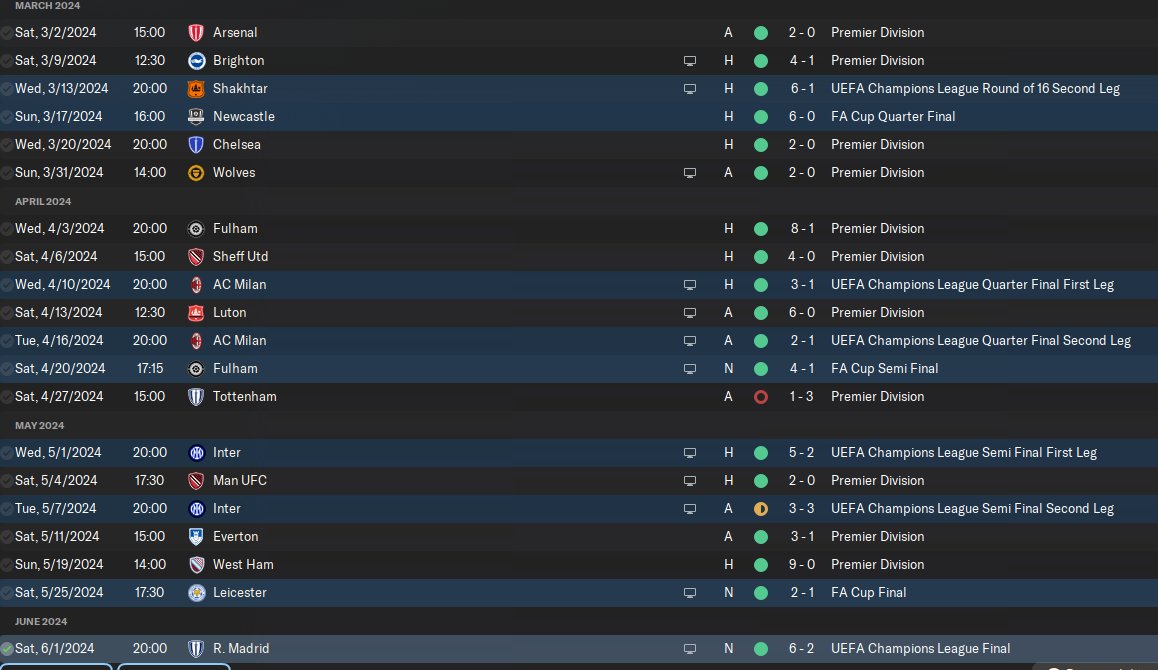Click the yellow draw indicator for 3 - 3 Inter match

click(761, 509)
